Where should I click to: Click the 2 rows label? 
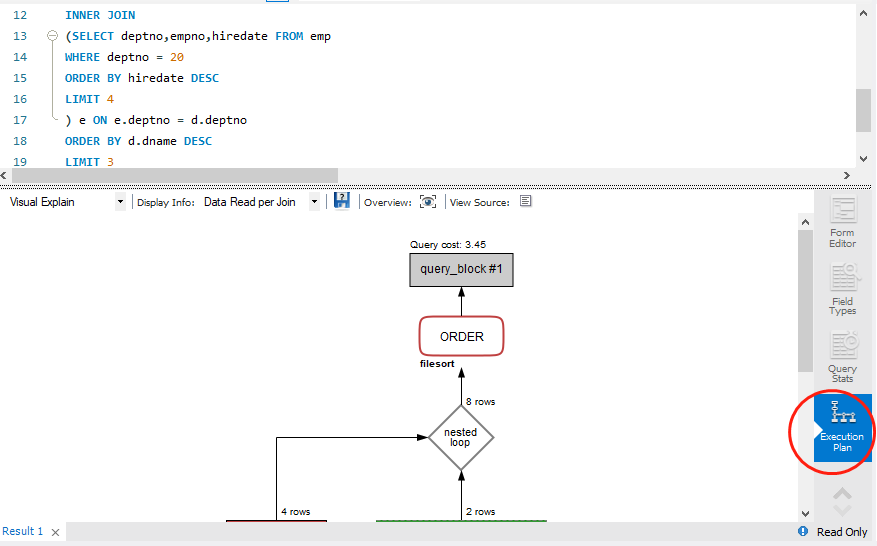(480, 512)
